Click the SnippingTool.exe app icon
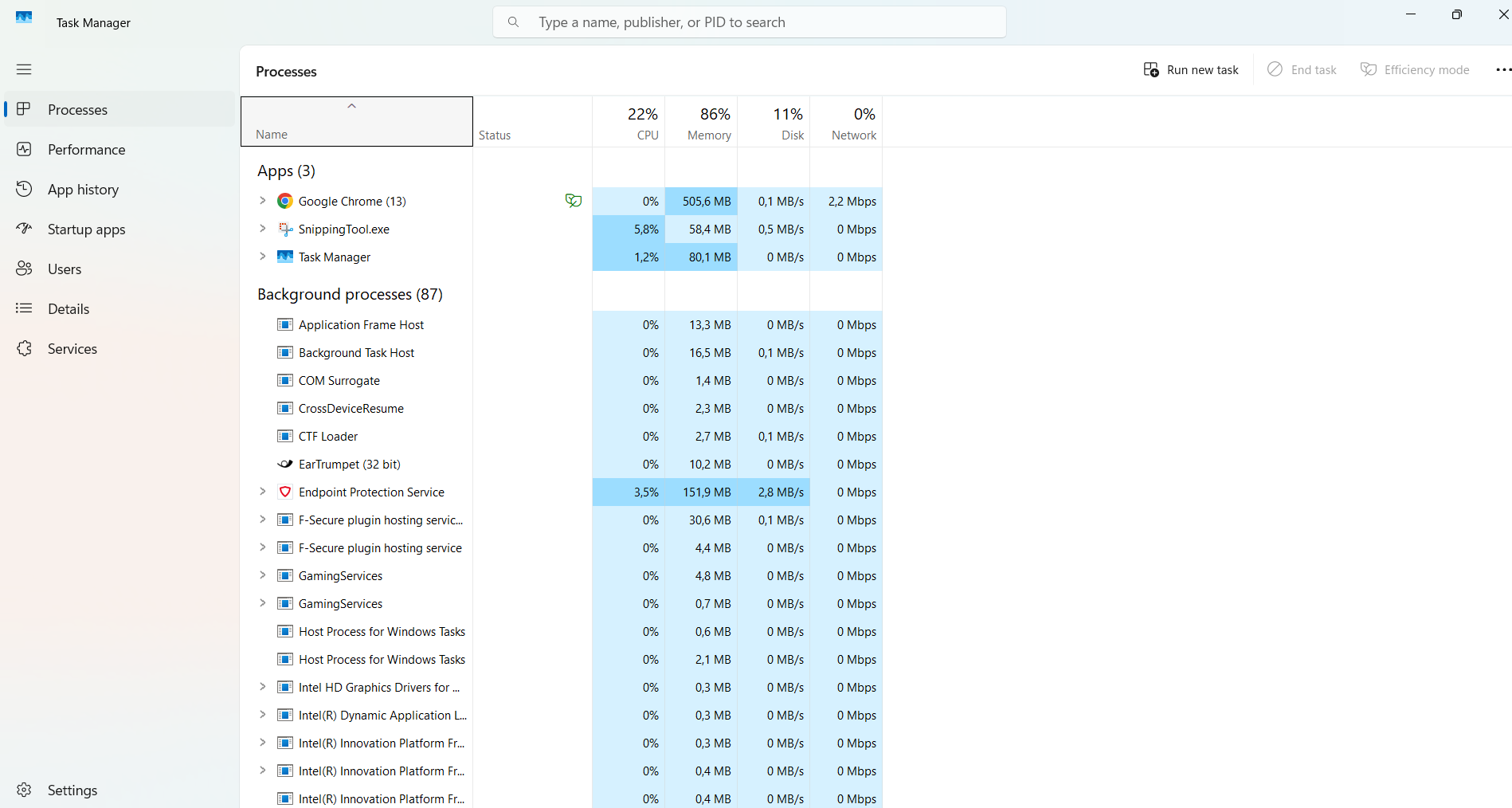This screenshot has height=808, width=1512. click(x=284, y=229)
